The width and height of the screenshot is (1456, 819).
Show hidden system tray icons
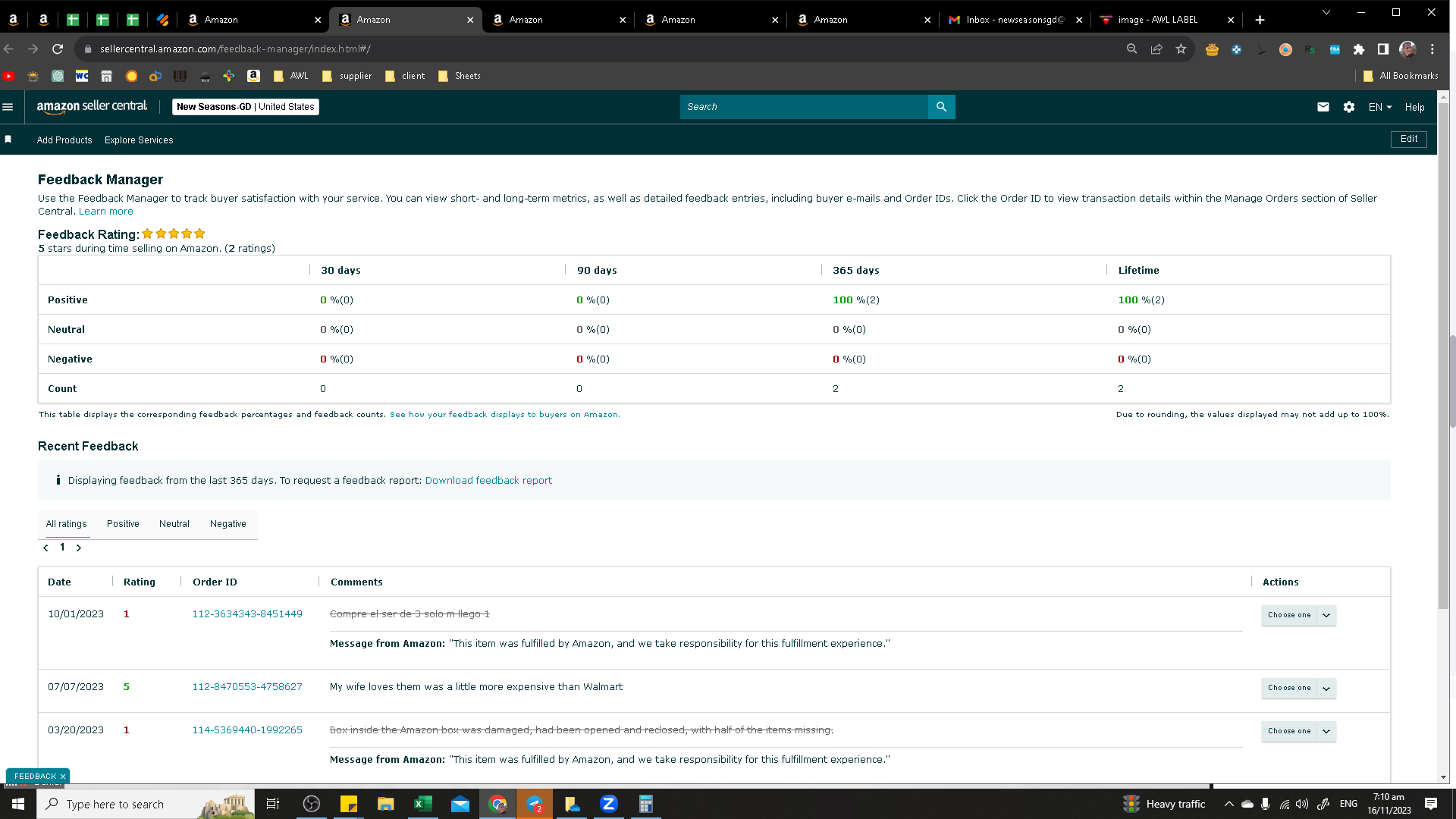click(x=1228, y=804)
